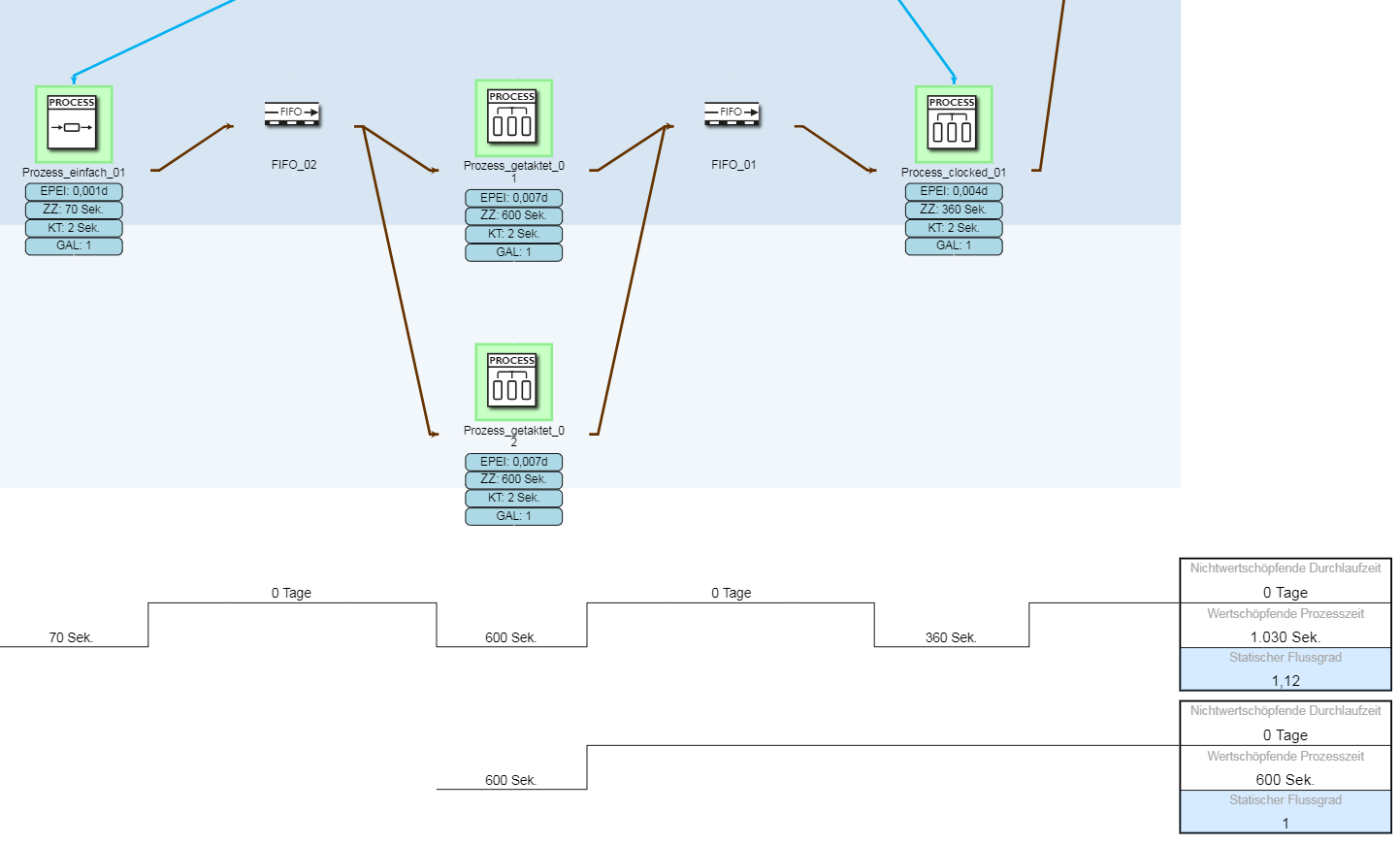This screenshot has width=1400, height=845.
Task: Click the Wertschöpfende Prozesszeit 1.030 Sek. value
Action: [1285, 637]
